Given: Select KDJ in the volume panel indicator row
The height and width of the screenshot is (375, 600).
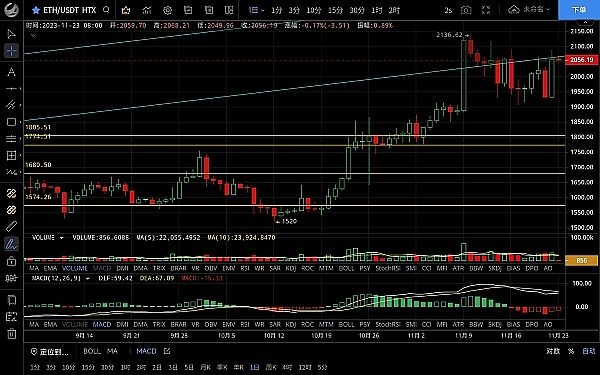Looking at the screenshot, I should pyautogui.click(x=291, y=268).
